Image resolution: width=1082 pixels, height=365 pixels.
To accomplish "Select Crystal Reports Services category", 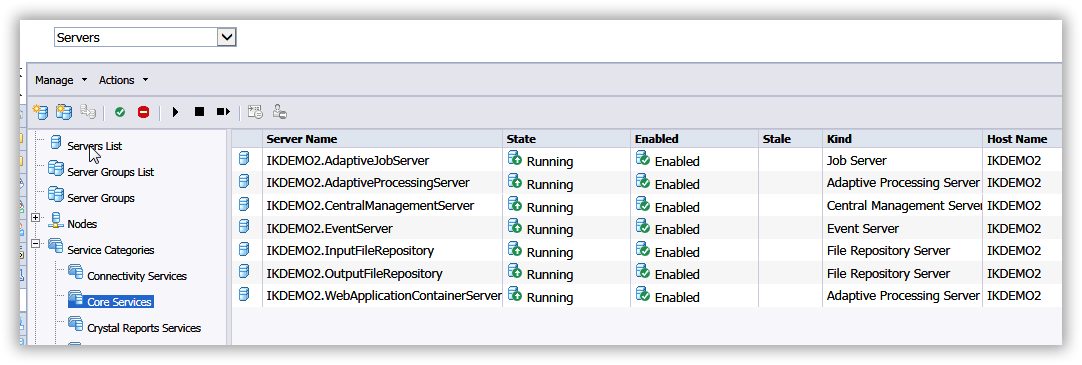I will [144, 328].
